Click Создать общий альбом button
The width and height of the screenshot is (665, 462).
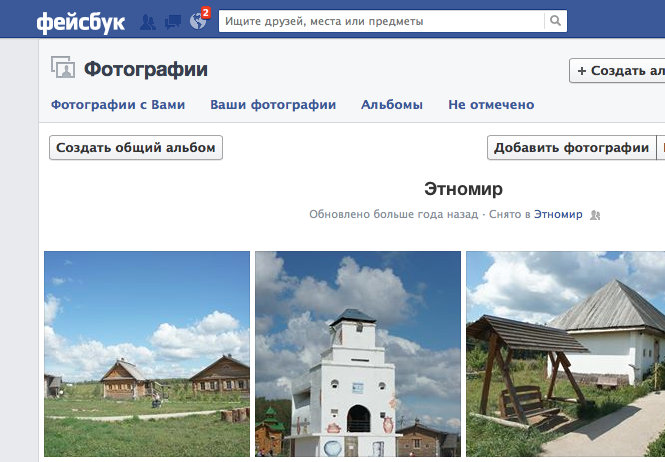click(136, 148)
